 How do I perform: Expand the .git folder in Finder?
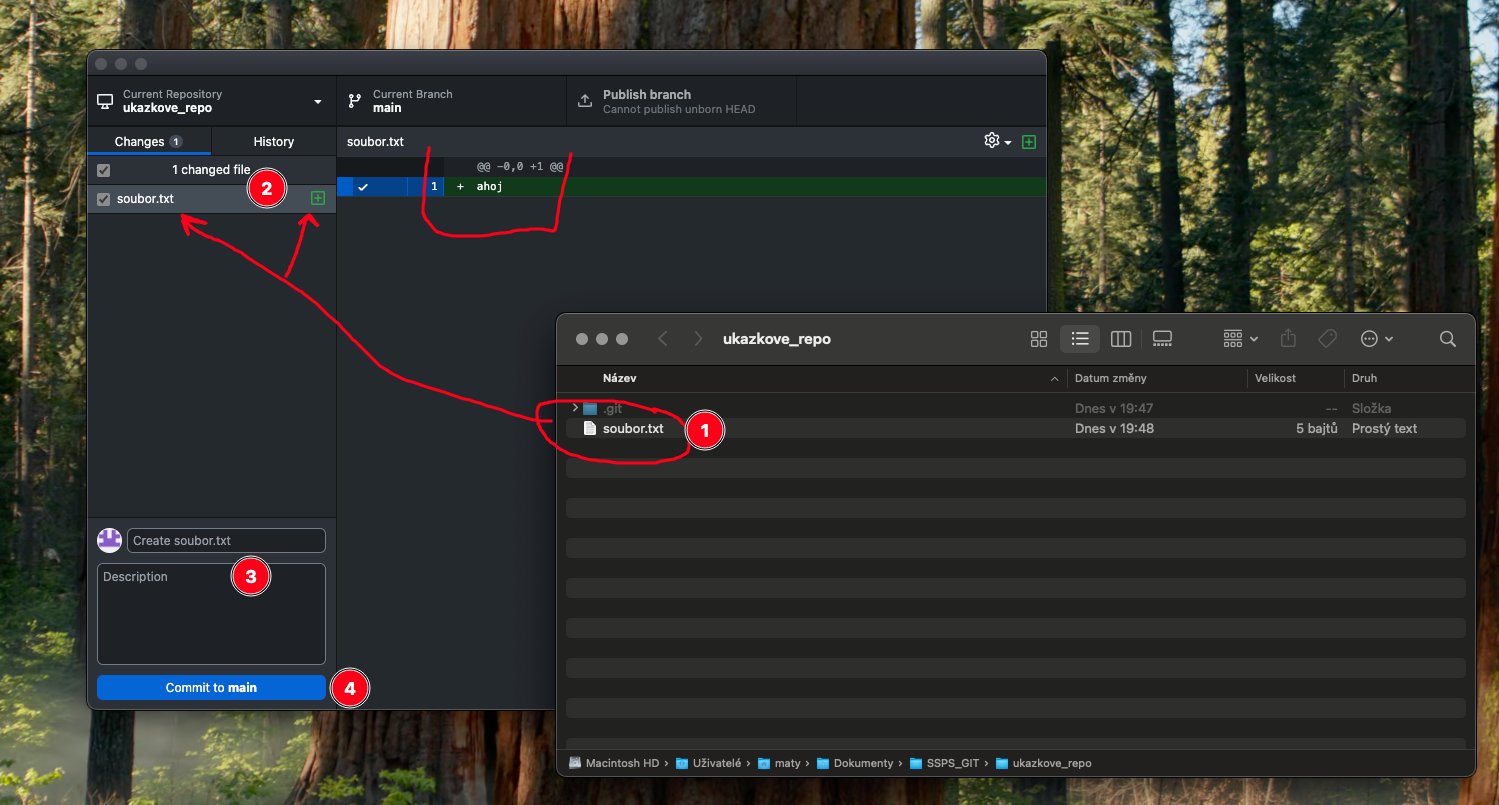point(574,408)
